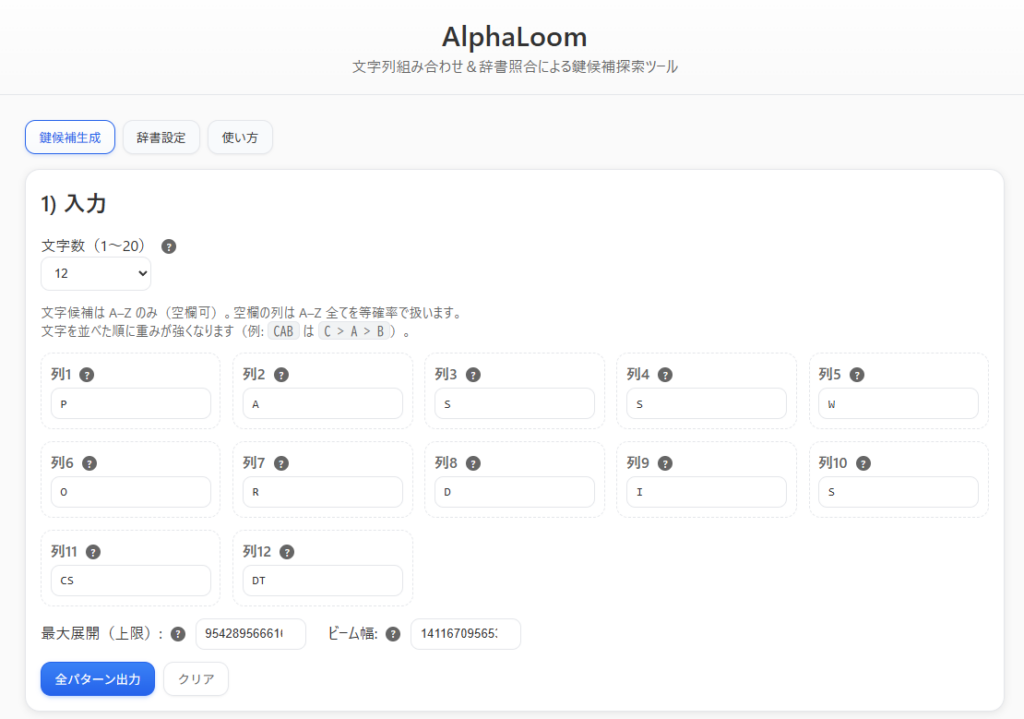Viewport: 1024px width, 719px height.
Task: Click the クリア button
Action: [196, 679]
